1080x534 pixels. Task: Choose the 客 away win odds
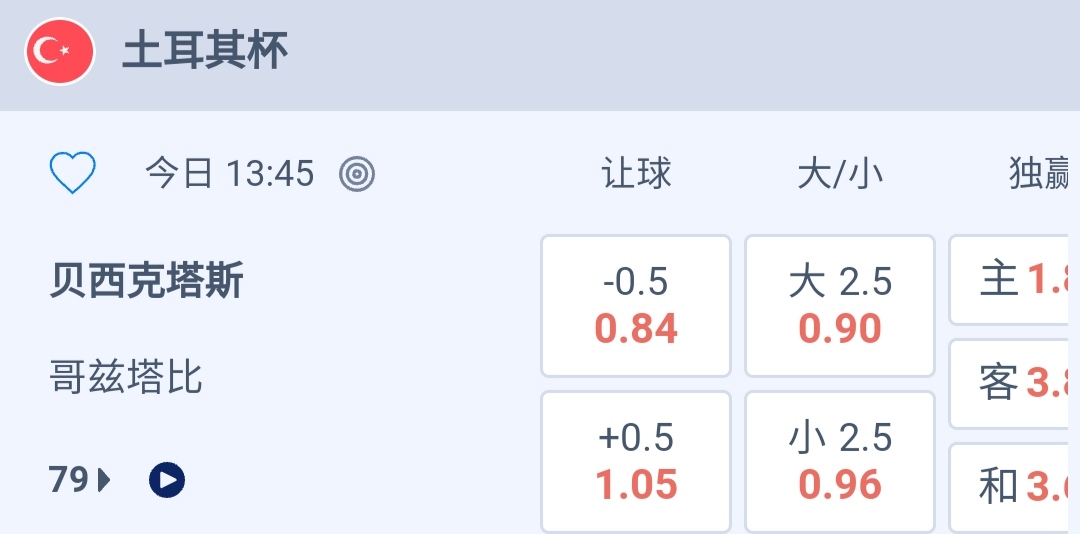1014,383
